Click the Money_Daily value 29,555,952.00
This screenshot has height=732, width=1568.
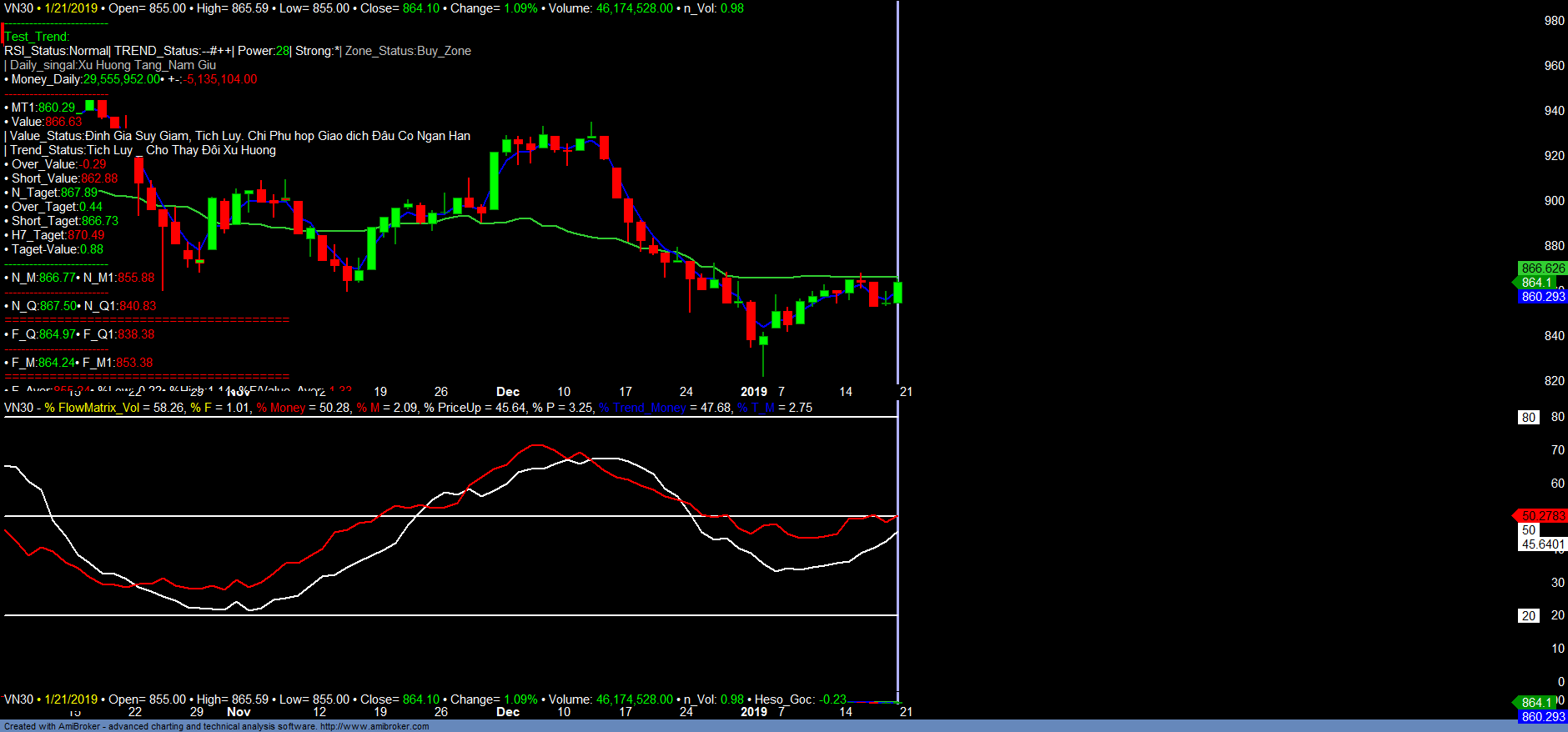click(121, 79)
